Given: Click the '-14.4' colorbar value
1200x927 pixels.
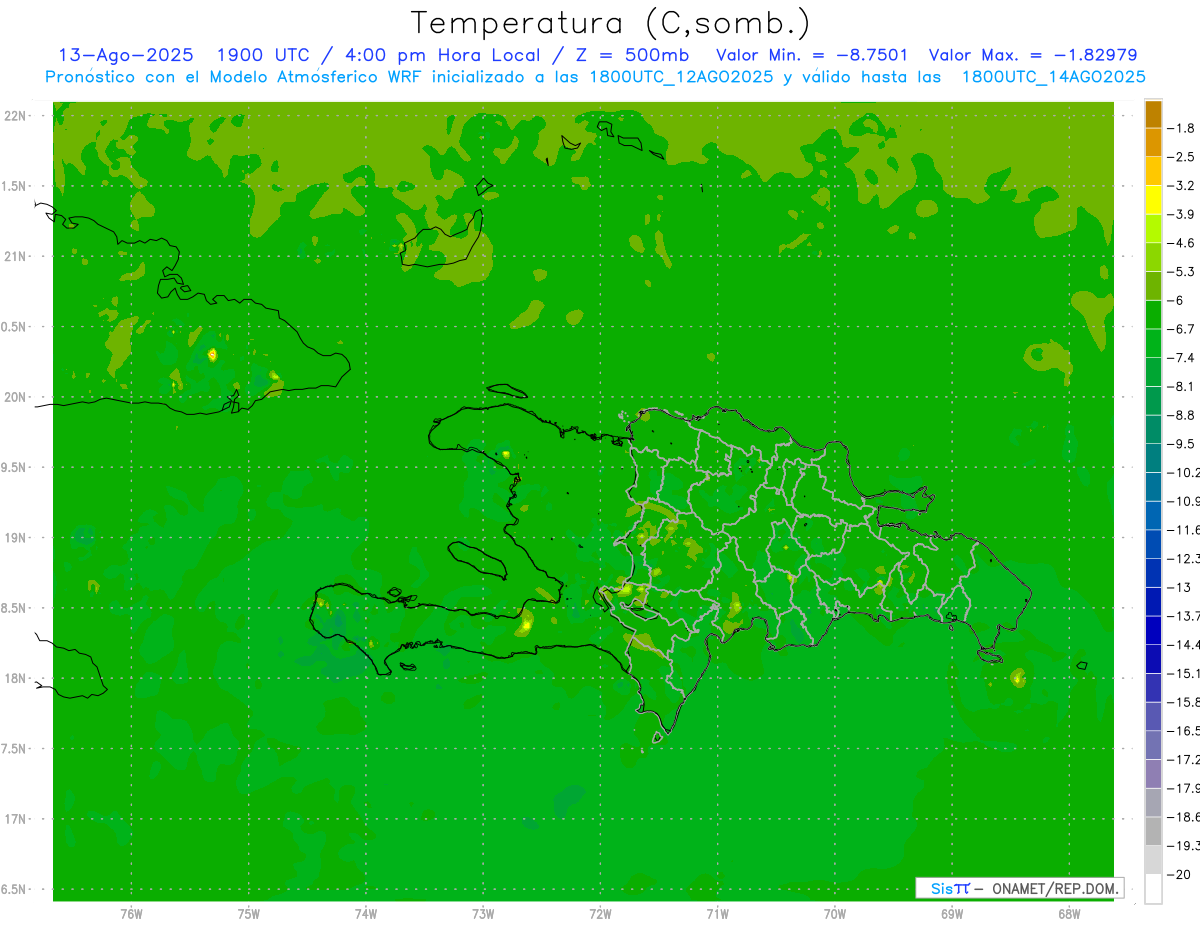Looking at the screenshot, I should point(1183,645).
